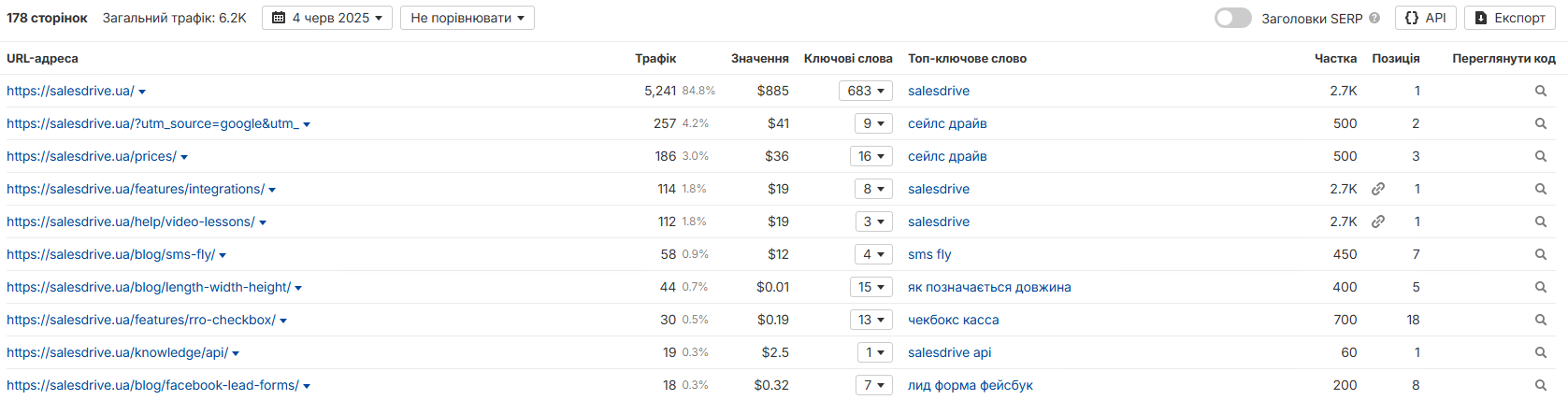
Task: Open the date picker 4 черв 2025
Action: (x=327, y=18)
